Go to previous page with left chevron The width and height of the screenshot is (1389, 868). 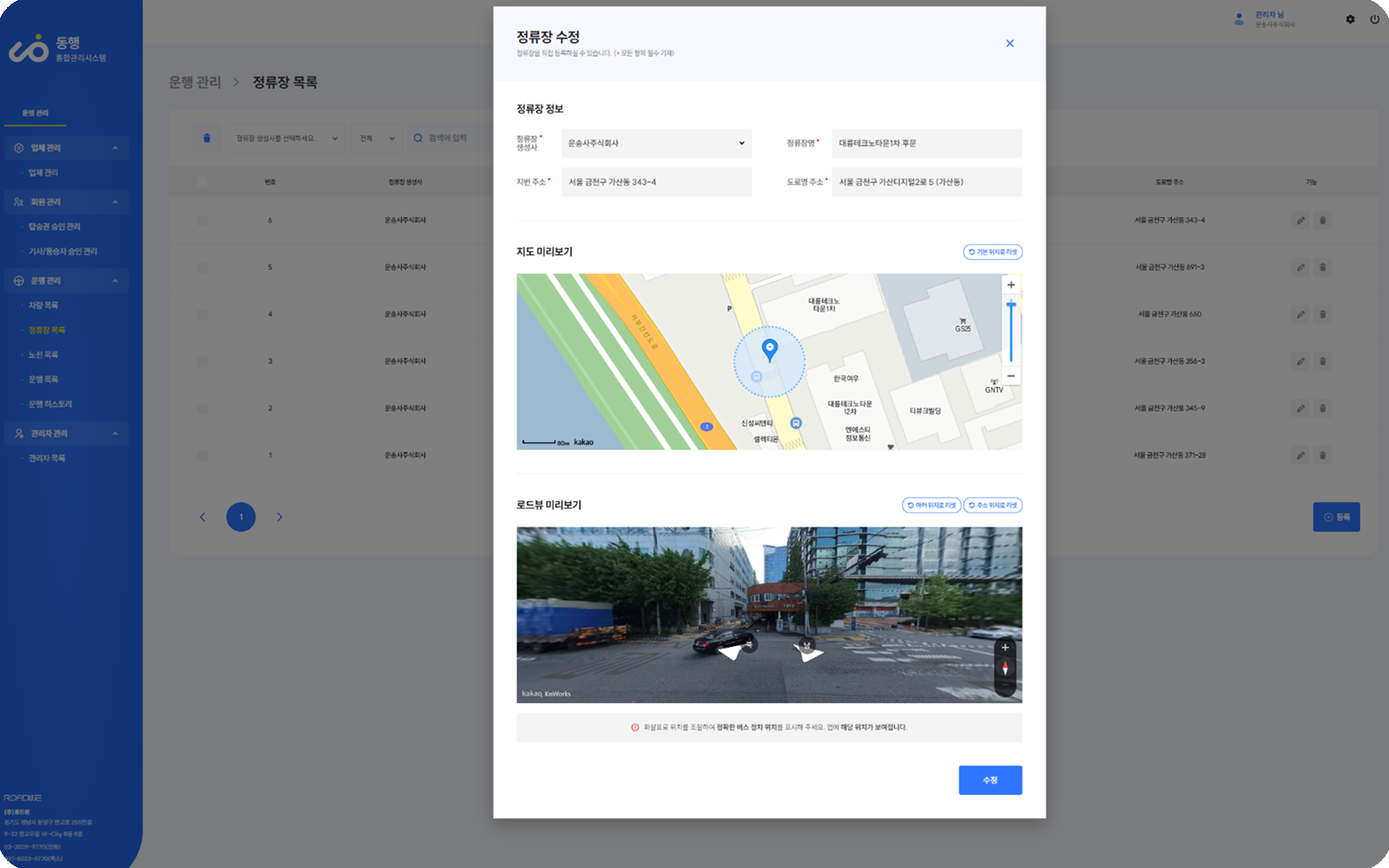click(x=202, y=517)
